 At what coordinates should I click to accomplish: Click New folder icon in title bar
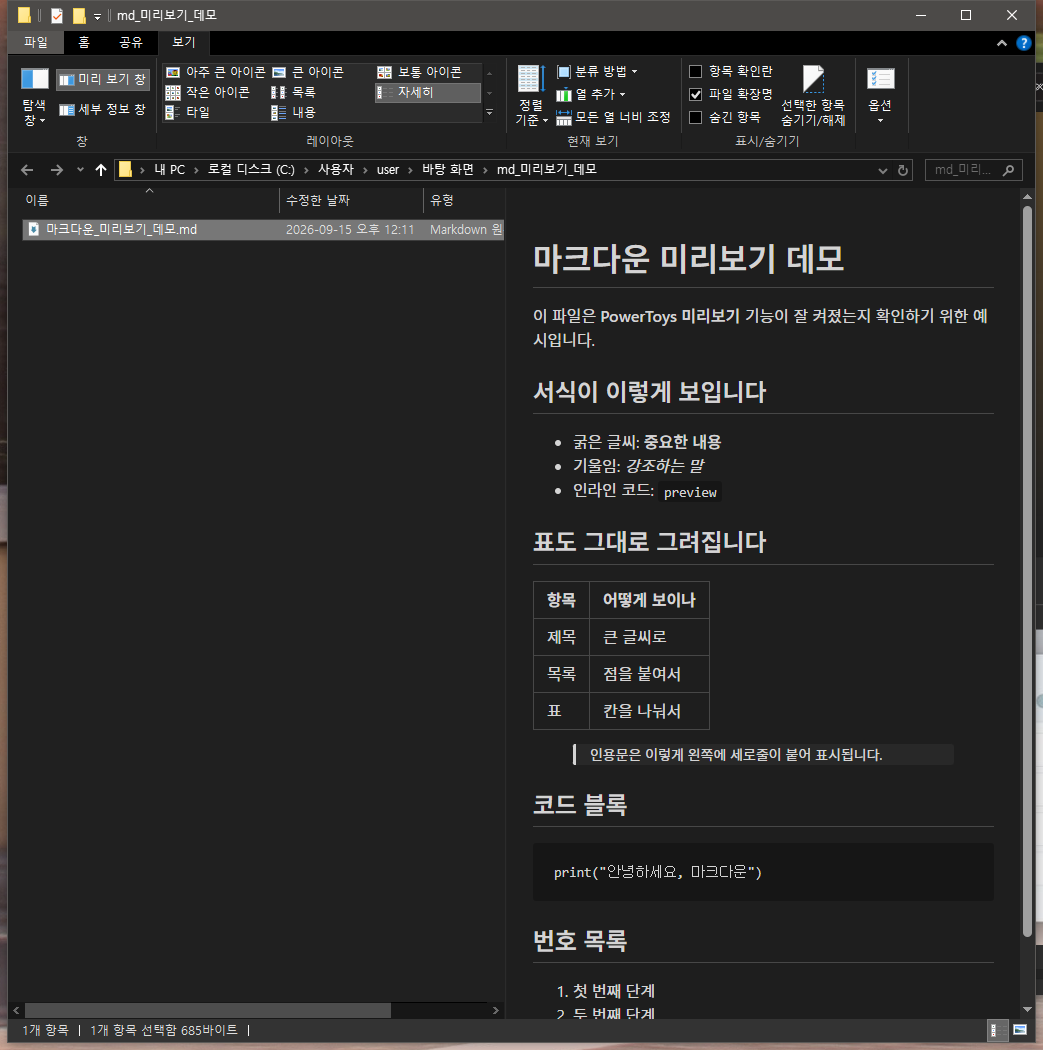pyautogui.click(x=79, y=15)
